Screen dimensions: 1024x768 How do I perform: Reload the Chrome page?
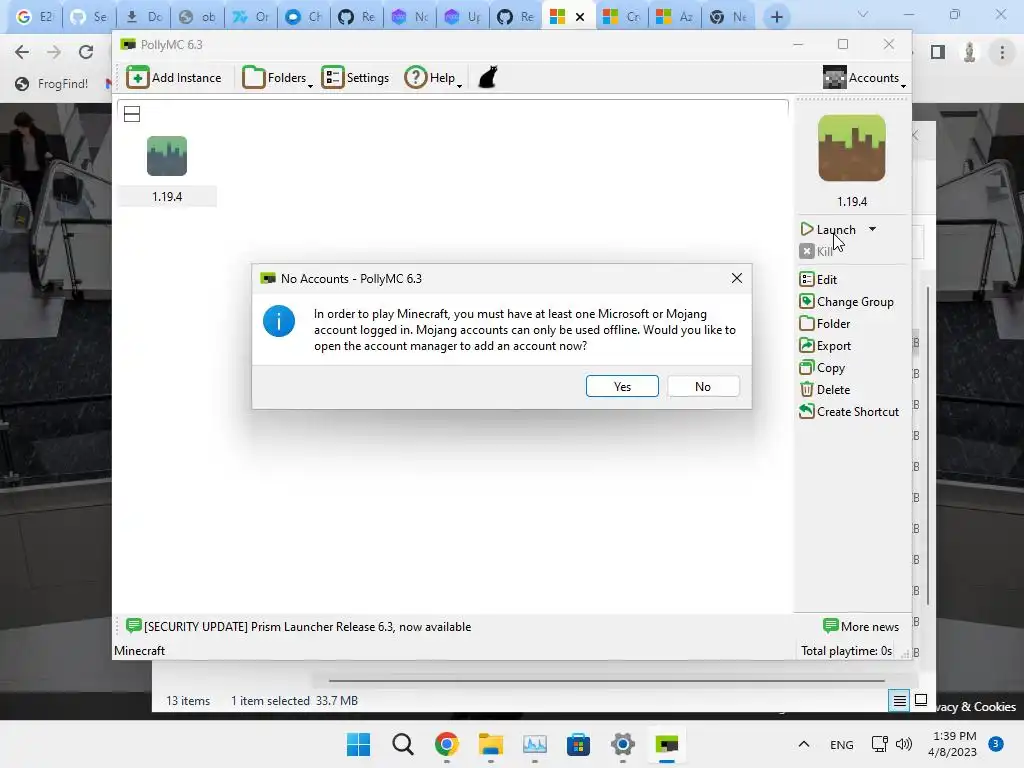click(86, 52)
